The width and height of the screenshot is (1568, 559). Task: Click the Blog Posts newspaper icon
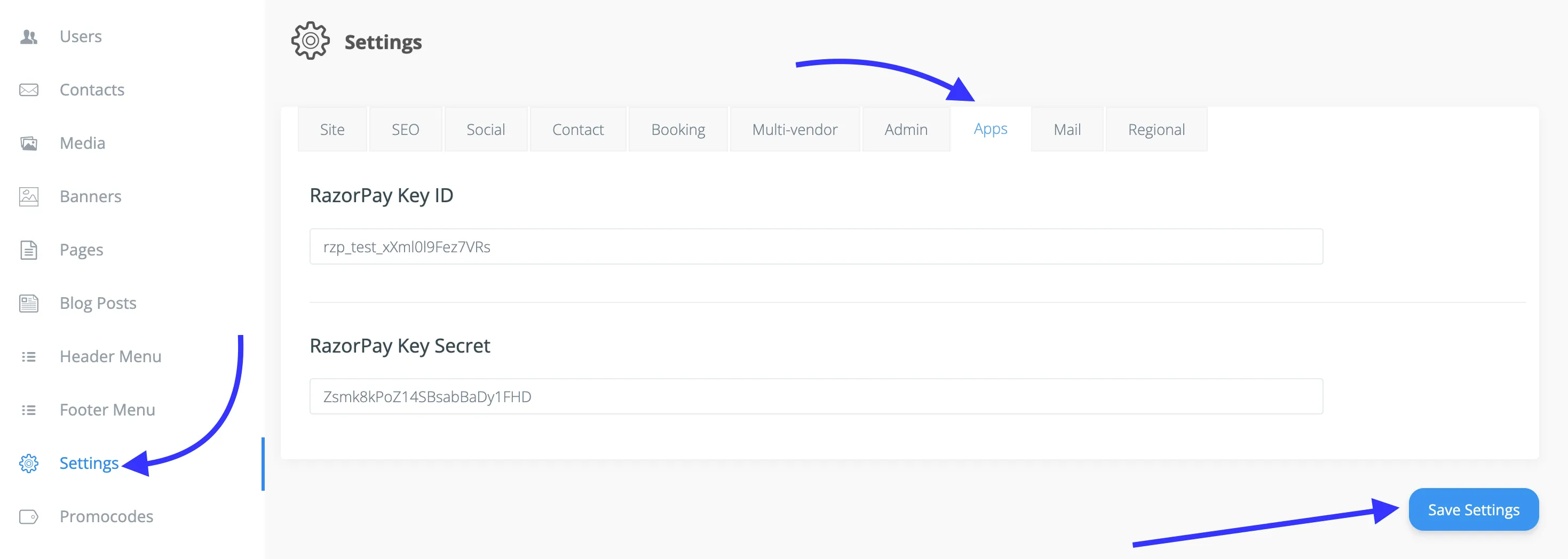(29, 303)
